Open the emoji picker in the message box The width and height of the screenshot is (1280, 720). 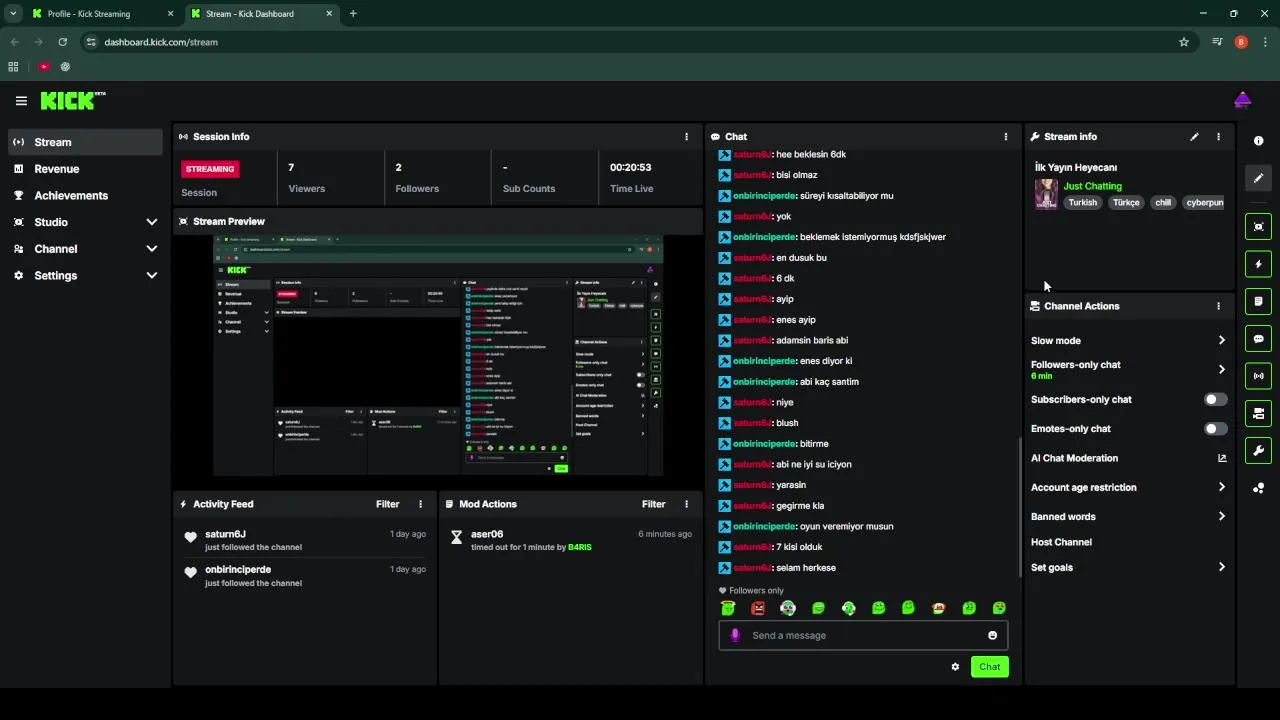(x=992, y=635)
